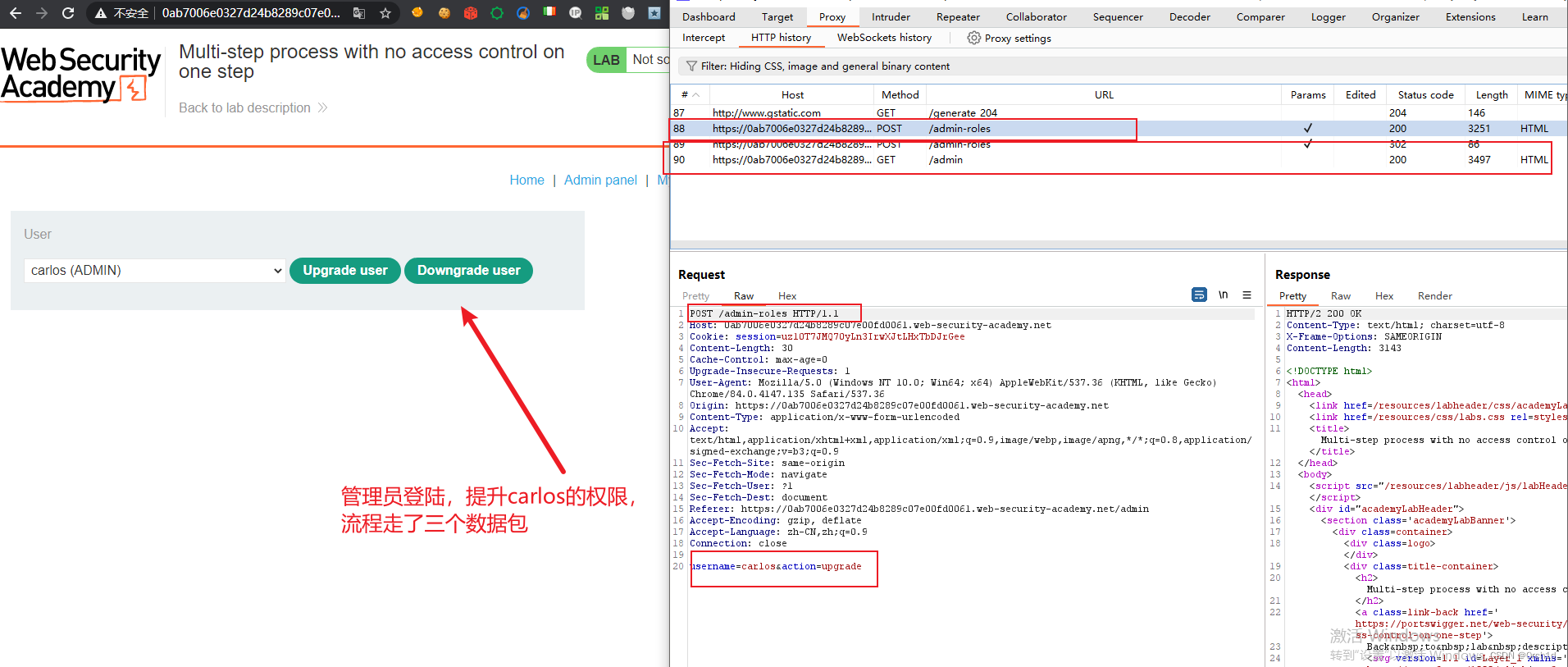Sort by the Host column header
Viewport: 1568px width, 667px height.
pos(792,95)
